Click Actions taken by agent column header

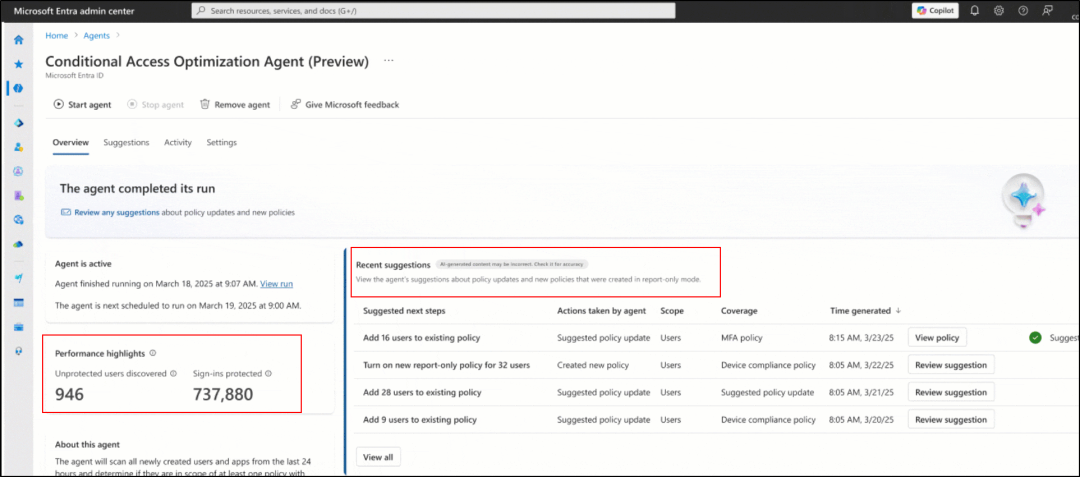point(601,311)
